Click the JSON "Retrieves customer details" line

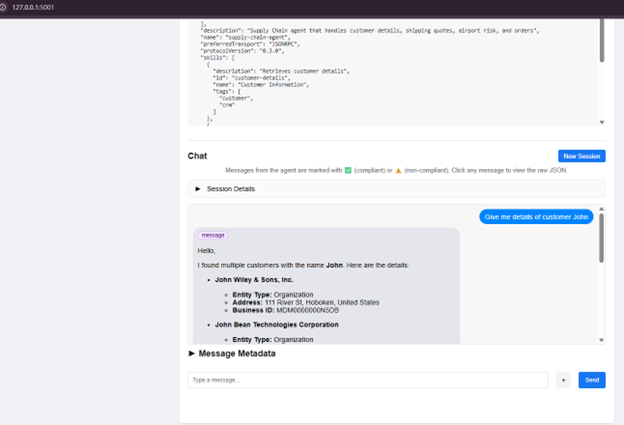coord(281,71)
